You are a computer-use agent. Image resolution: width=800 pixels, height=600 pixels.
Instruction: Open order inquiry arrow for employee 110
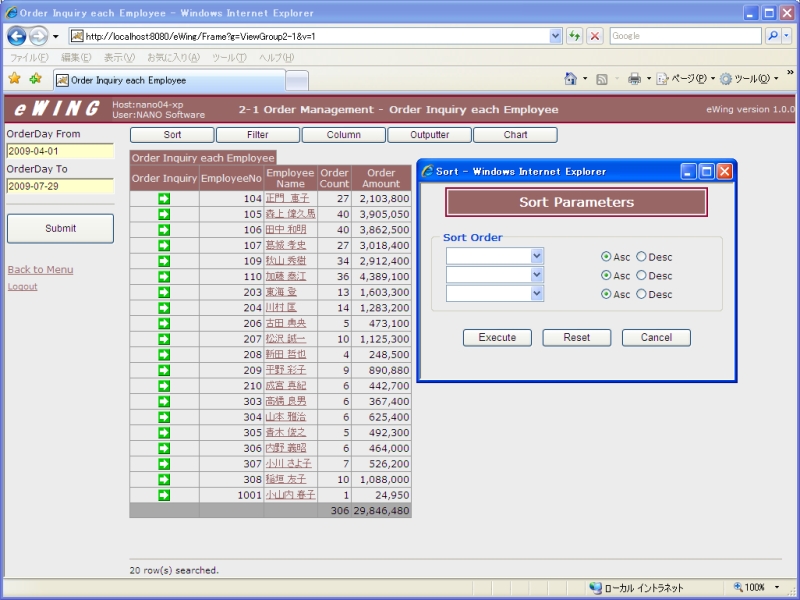pos(164,277)
